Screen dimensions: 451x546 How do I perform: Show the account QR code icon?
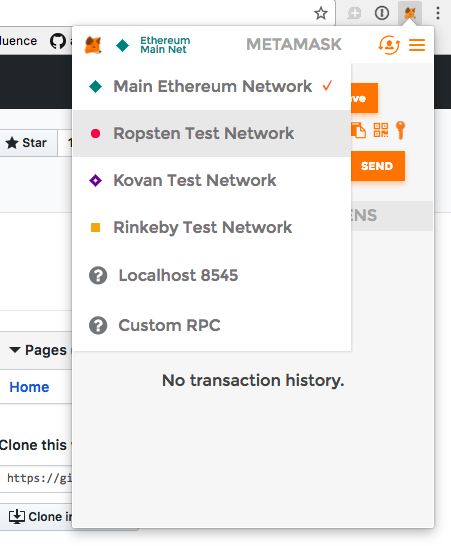point(381,130)
